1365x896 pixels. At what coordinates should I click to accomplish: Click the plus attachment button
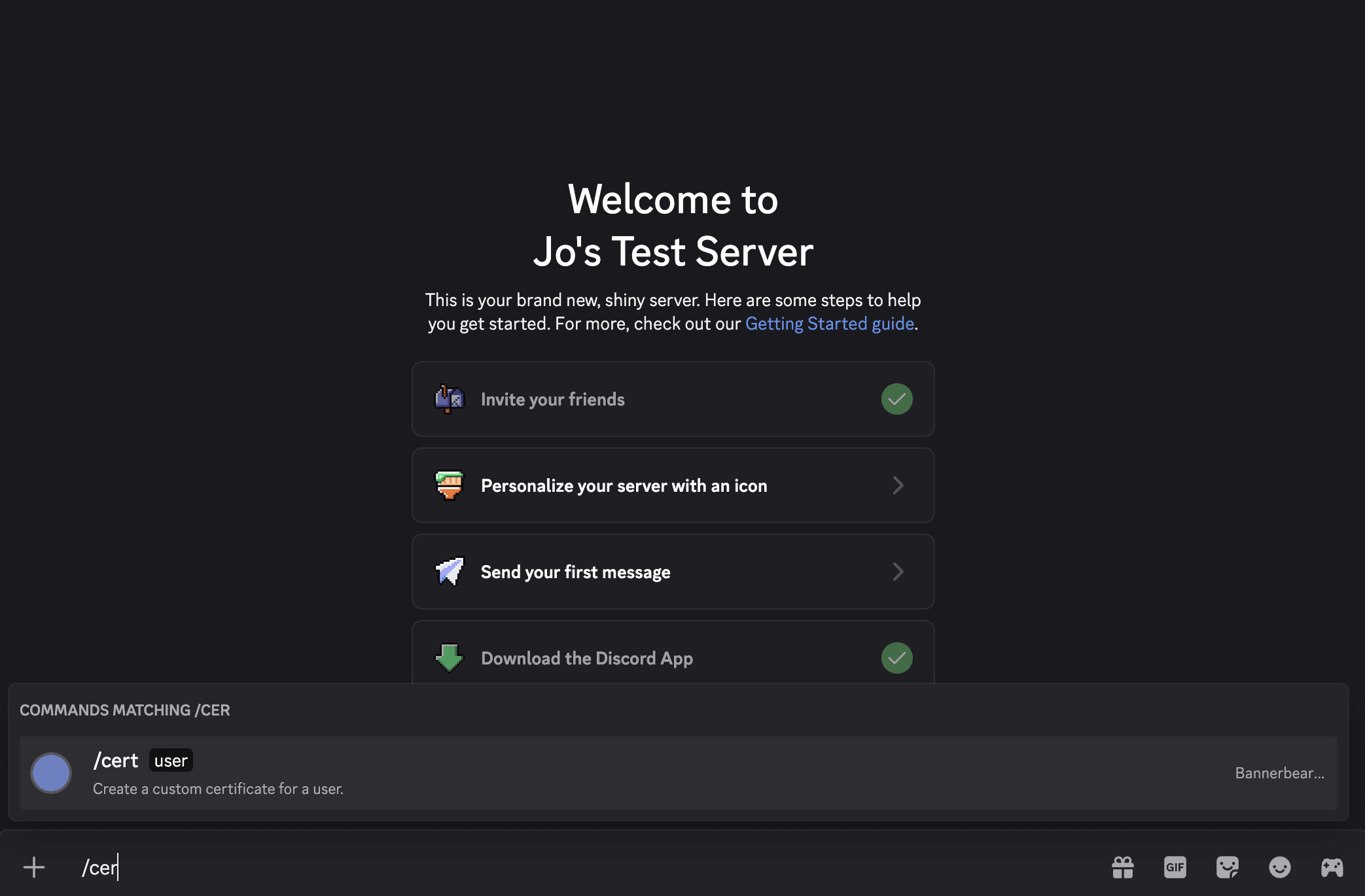pos(34,867)
